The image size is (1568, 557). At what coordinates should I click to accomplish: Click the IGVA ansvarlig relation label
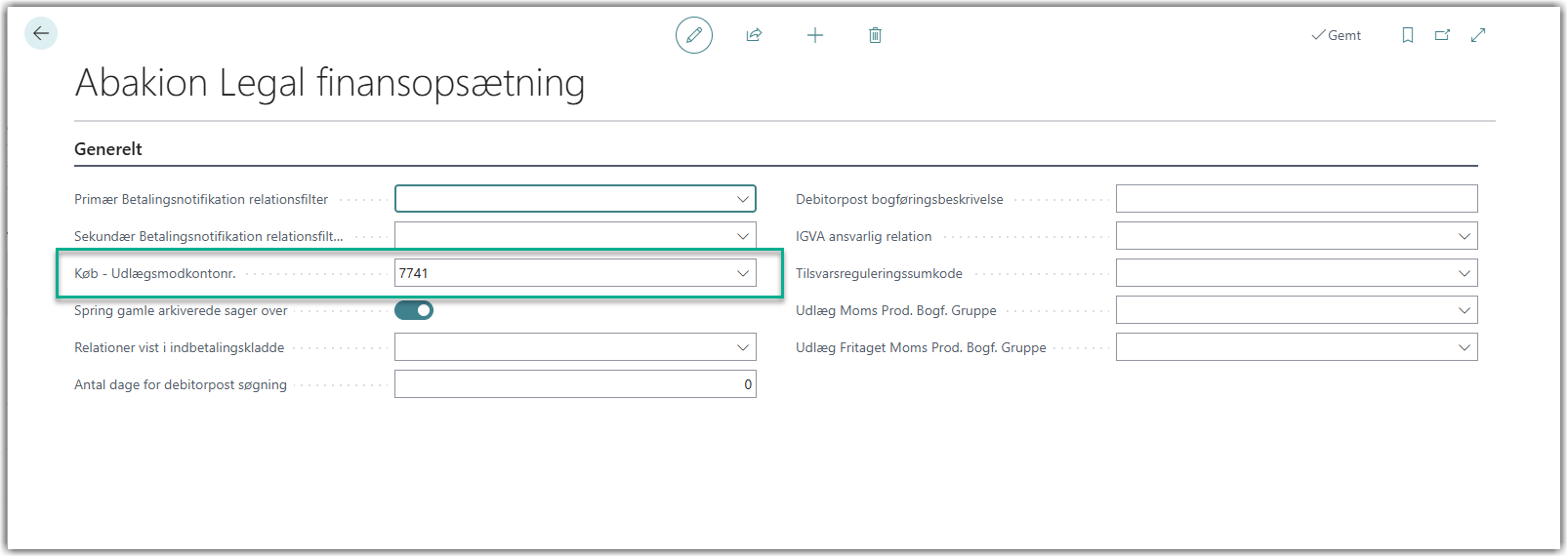(x=864, y=236)
